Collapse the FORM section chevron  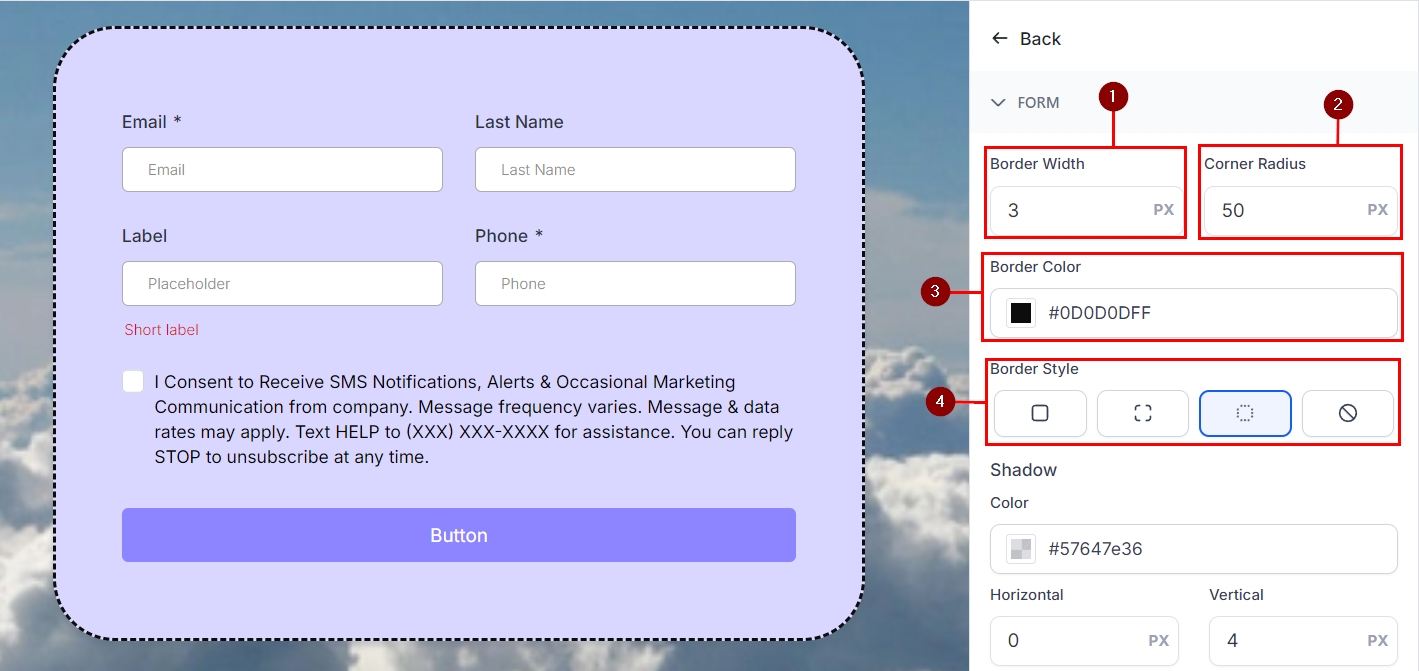tap(998, 103)
